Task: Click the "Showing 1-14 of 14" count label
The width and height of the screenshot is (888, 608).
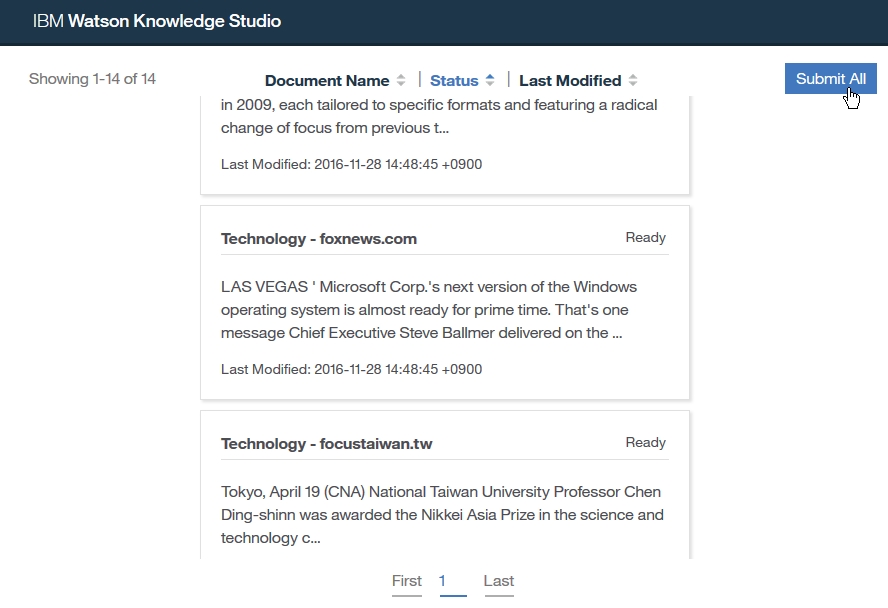Action: click(92, 79)
